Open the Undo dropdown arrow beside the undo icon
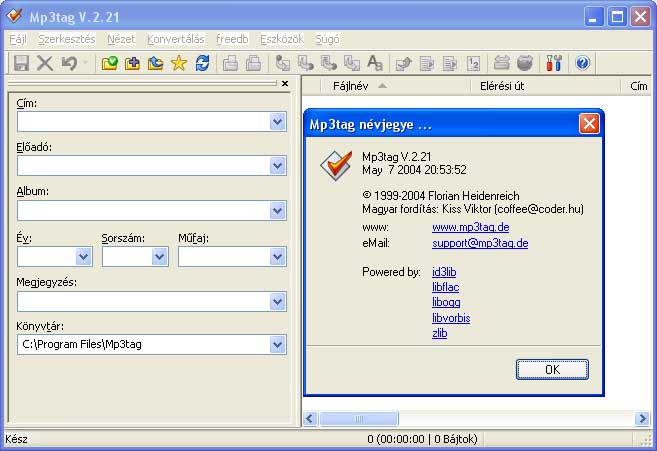 [x=85, y=63]
